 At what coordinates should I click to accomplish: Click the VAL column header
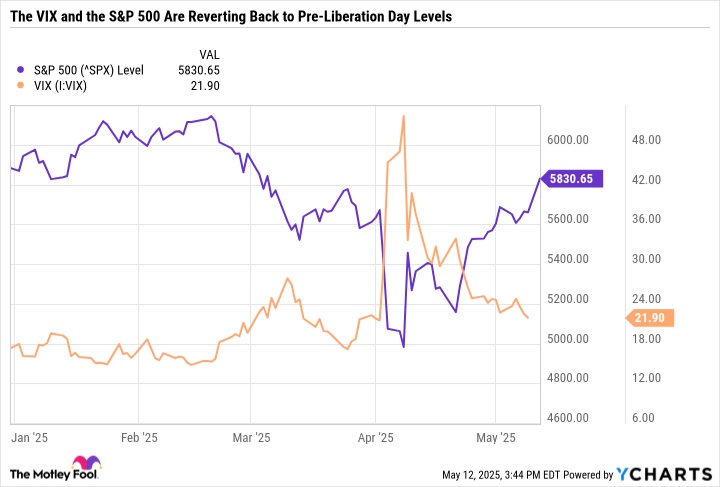tap(208, 52)
